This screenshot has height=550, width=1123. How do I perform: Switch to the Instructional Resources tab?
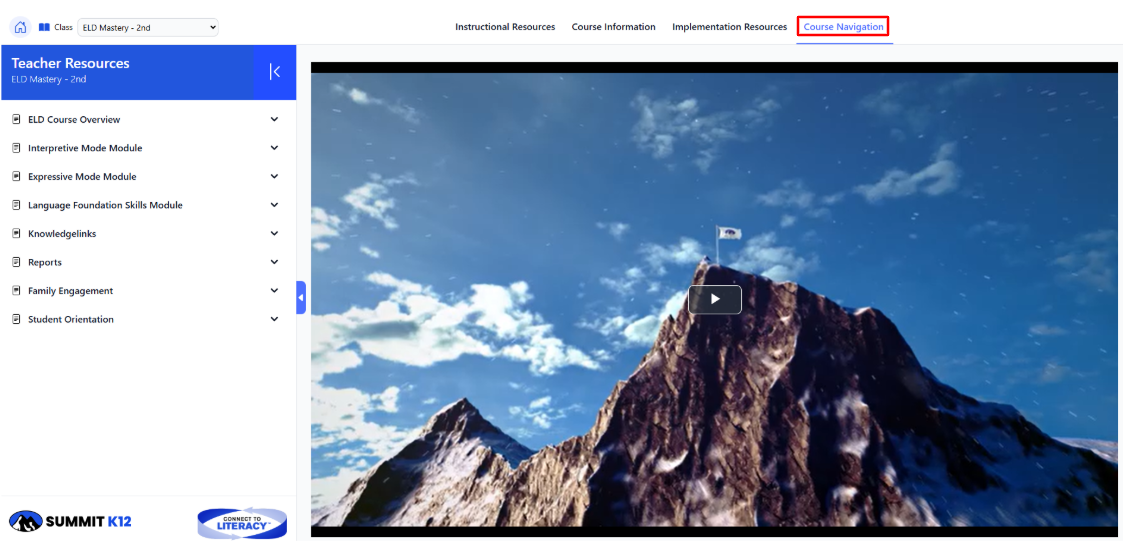pos(505,27)
